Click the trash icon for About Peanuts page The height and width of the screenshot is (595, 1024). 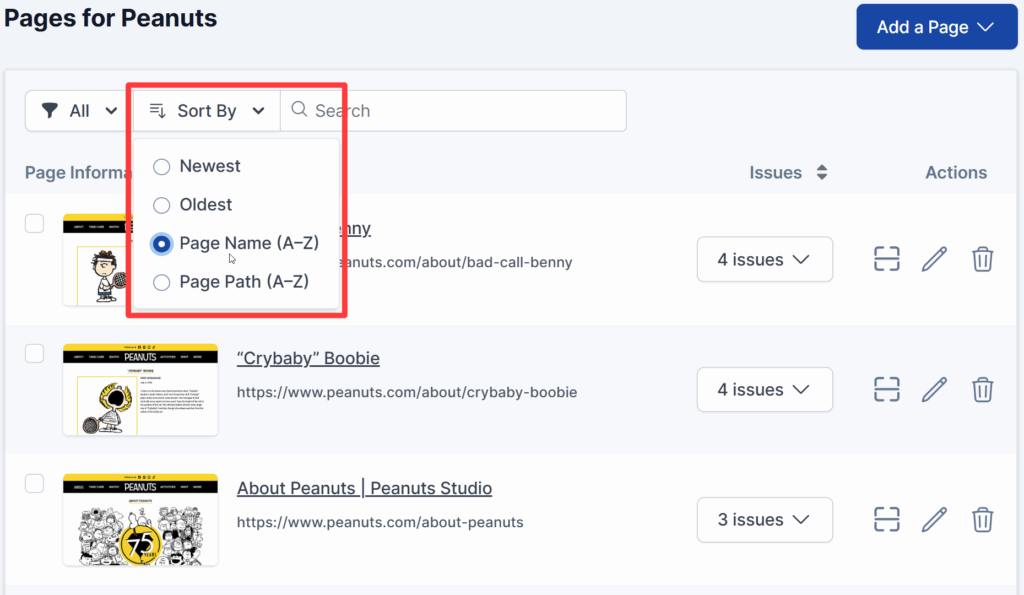[x=983, y=520]
